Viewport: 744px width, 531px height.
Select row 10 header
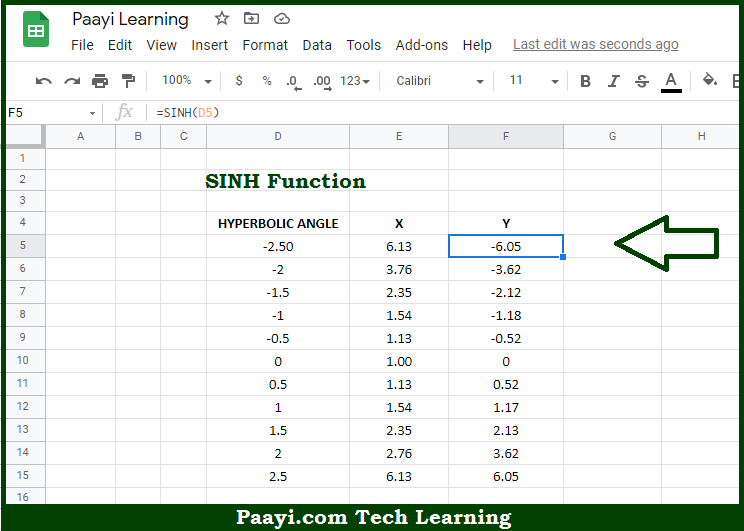tap(26, 361)
